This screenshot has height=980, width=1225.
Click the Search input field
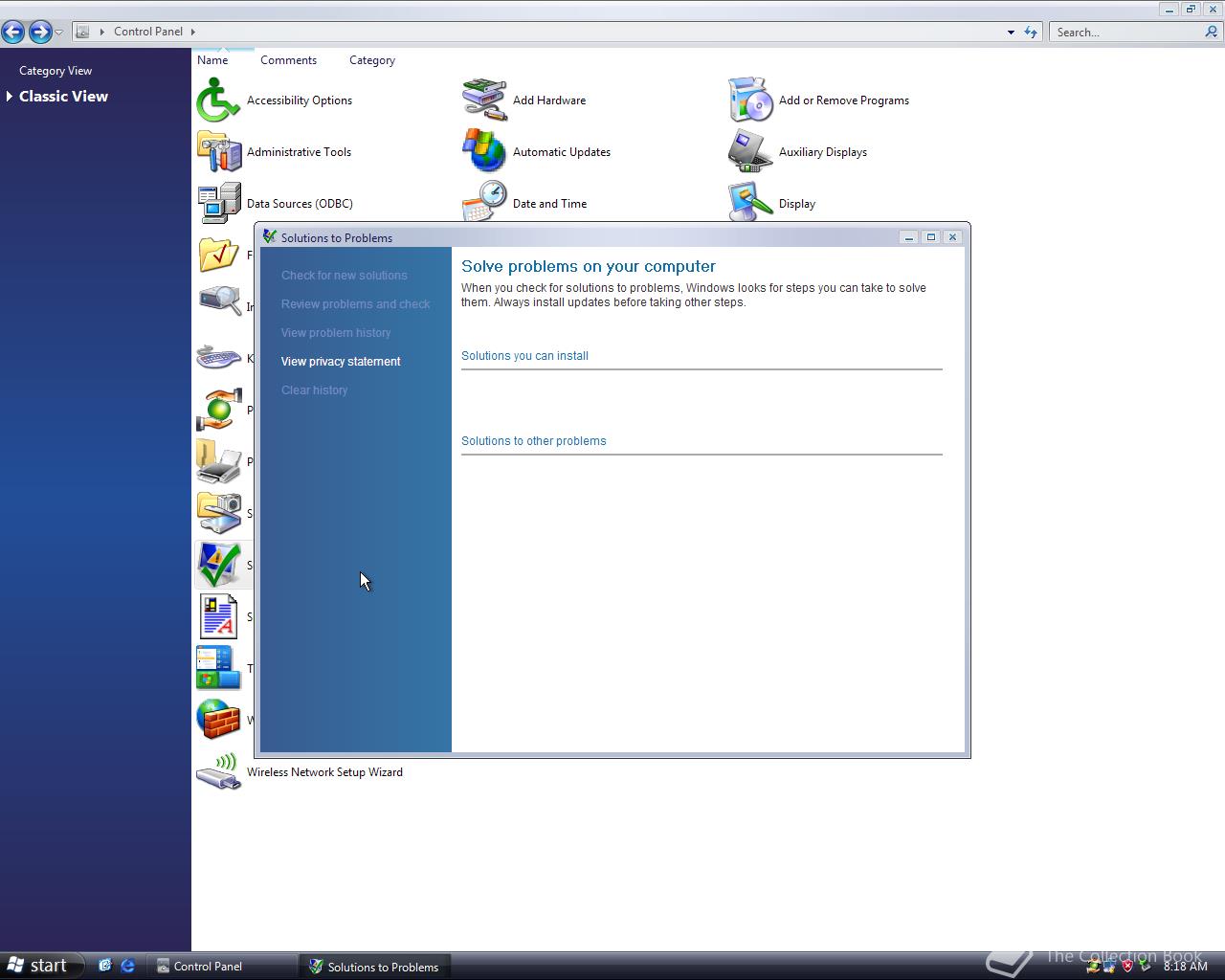[x=1127, y=33]
